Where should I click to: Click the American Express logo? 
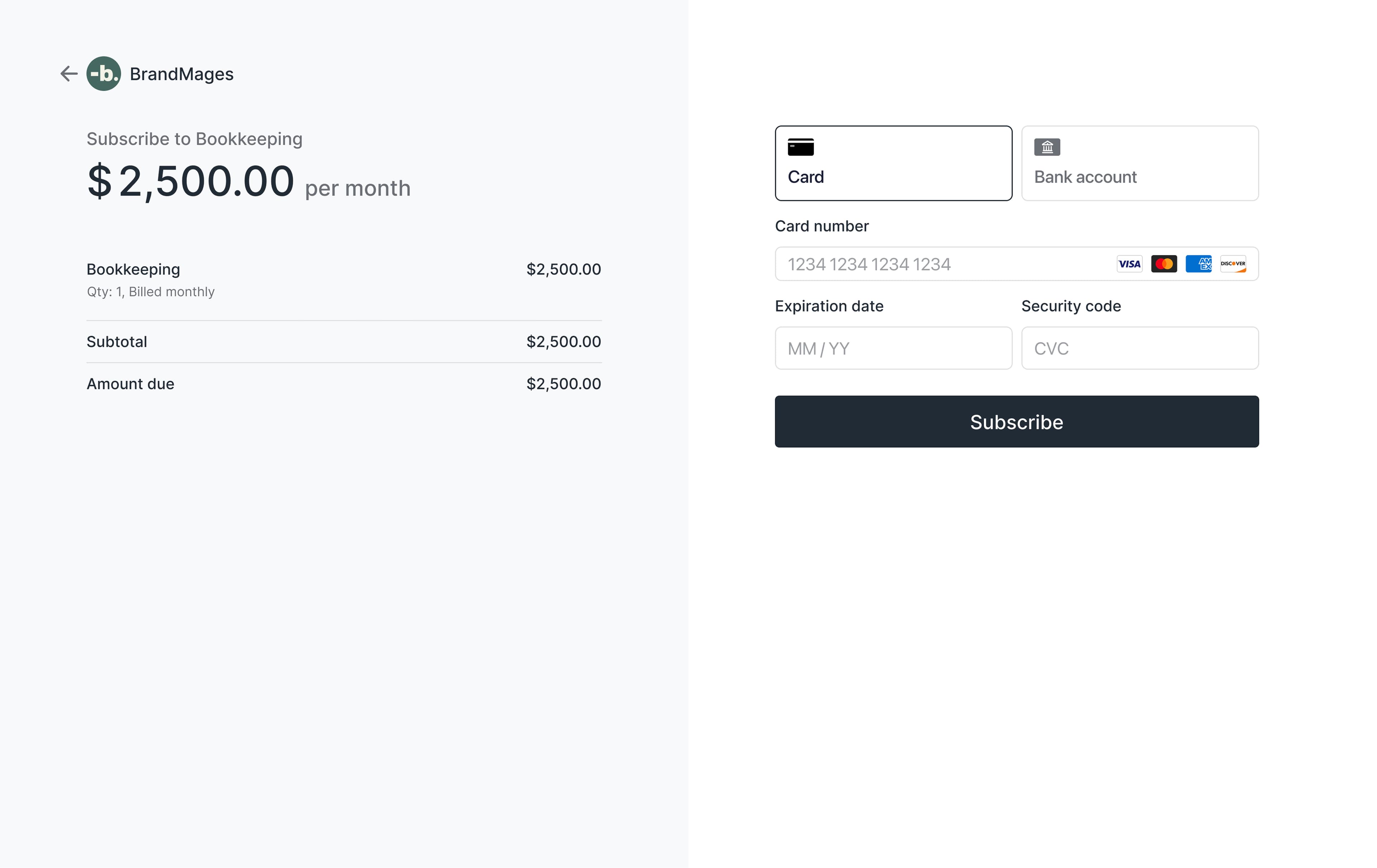coord(1198,264)
